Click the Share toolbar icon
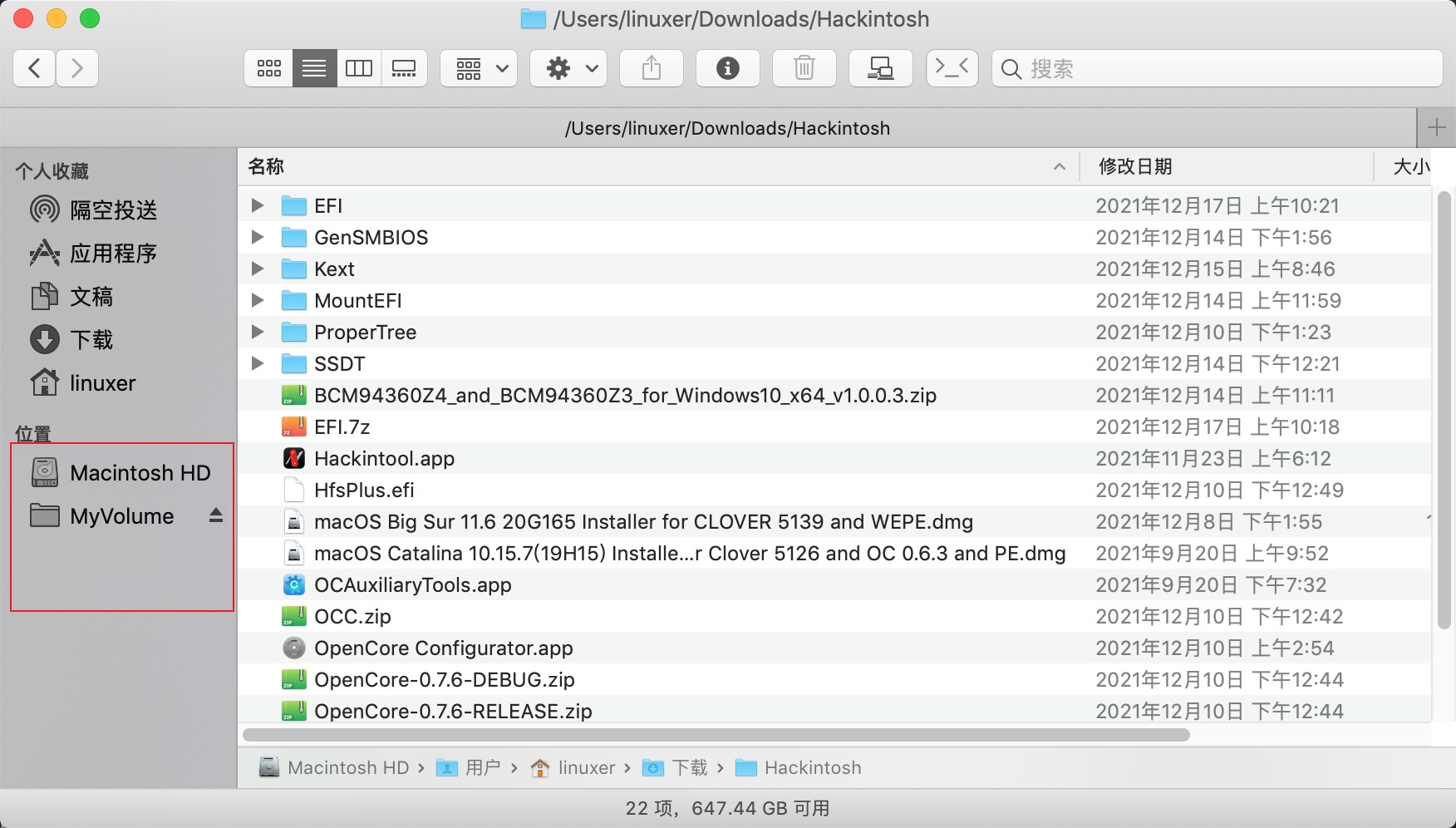This screenshot has width=1456, height=828. click(652, 68)
